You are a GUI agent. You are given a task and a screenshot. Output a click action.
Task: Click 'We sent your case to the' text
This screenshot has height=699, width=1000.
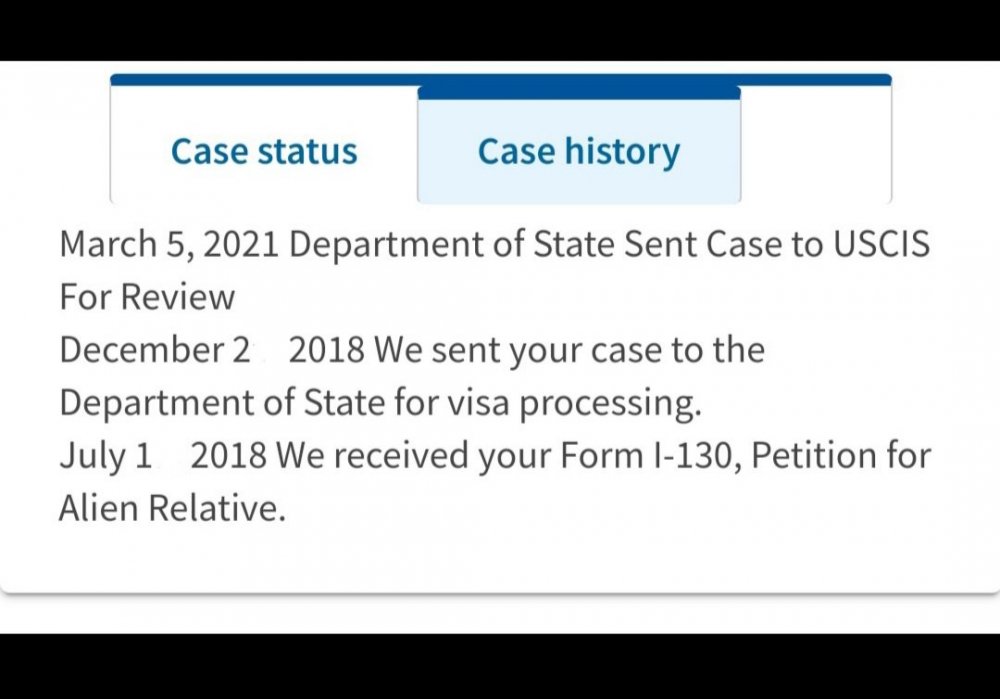[569, 350]
